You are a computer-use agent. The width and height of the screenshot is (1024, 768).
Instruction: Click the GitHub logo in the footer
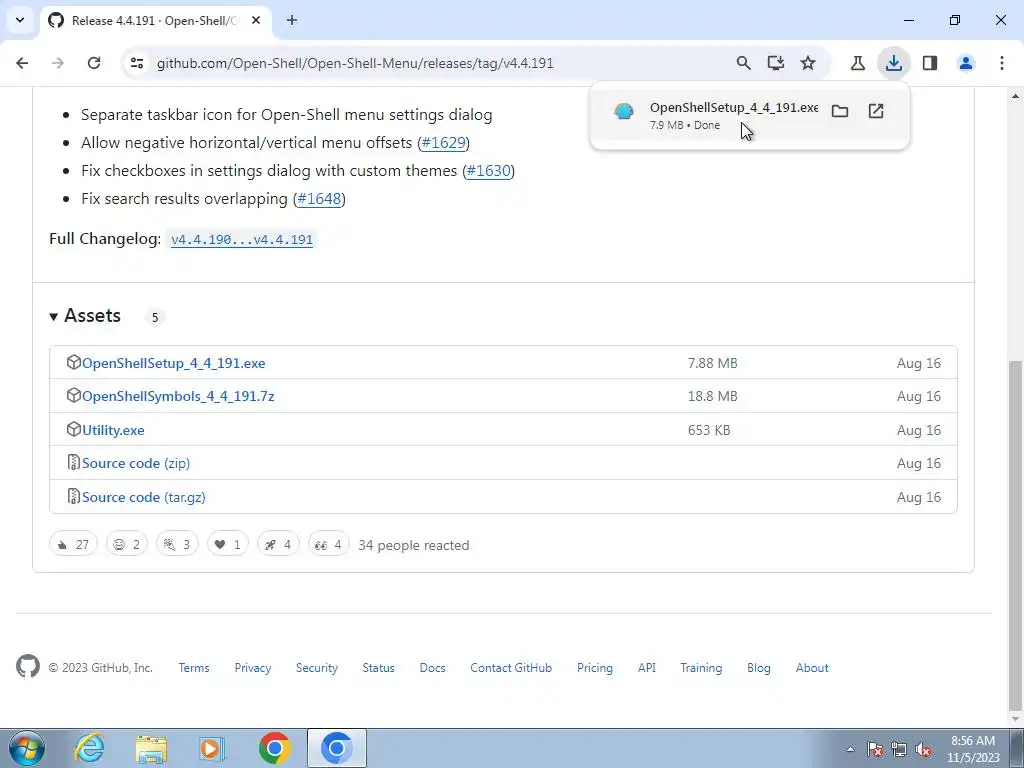[27, 667]
